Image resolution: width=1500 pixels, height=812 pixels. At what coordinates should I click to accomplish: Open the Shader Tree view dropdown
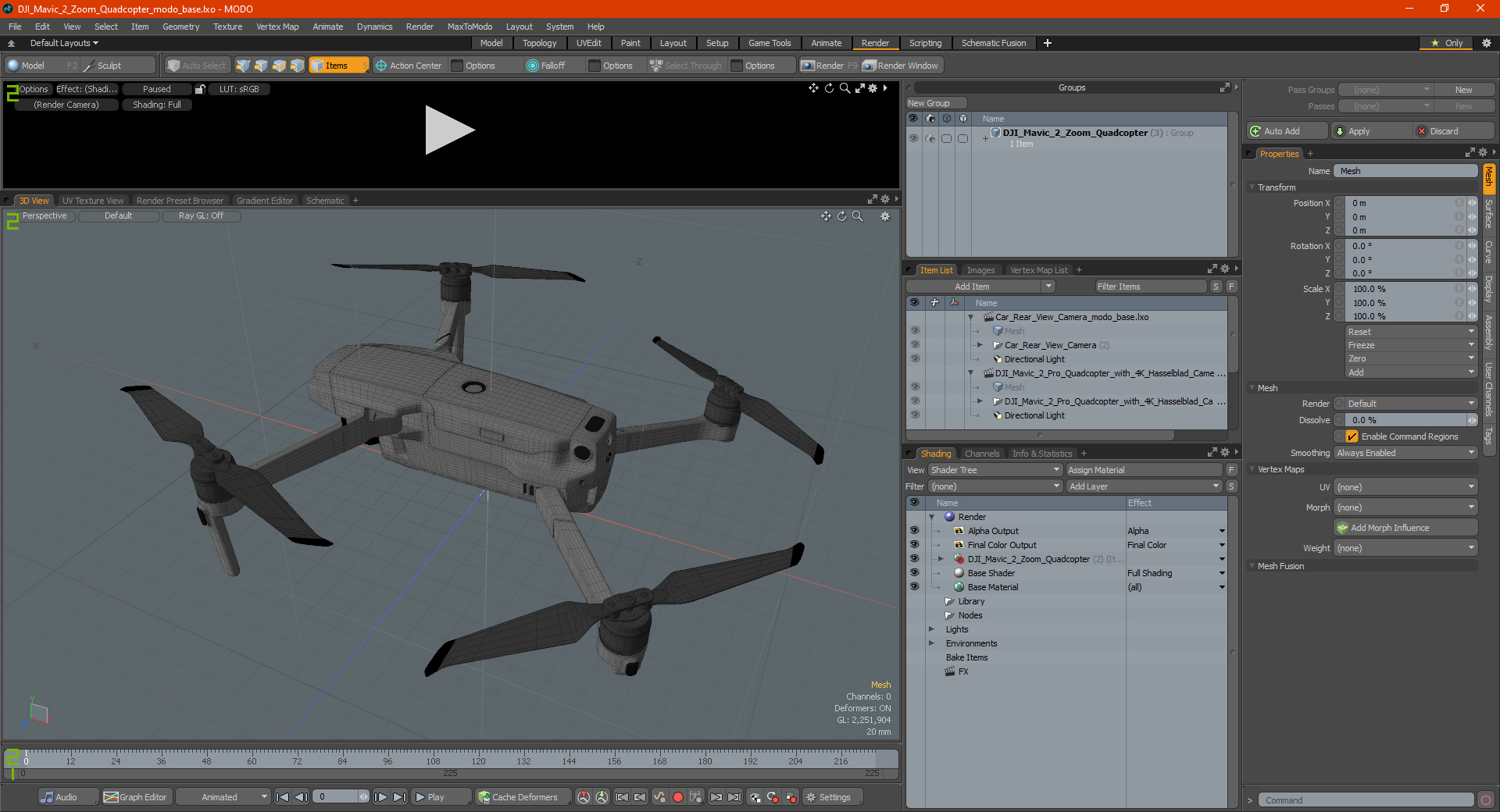pos(995,470)
